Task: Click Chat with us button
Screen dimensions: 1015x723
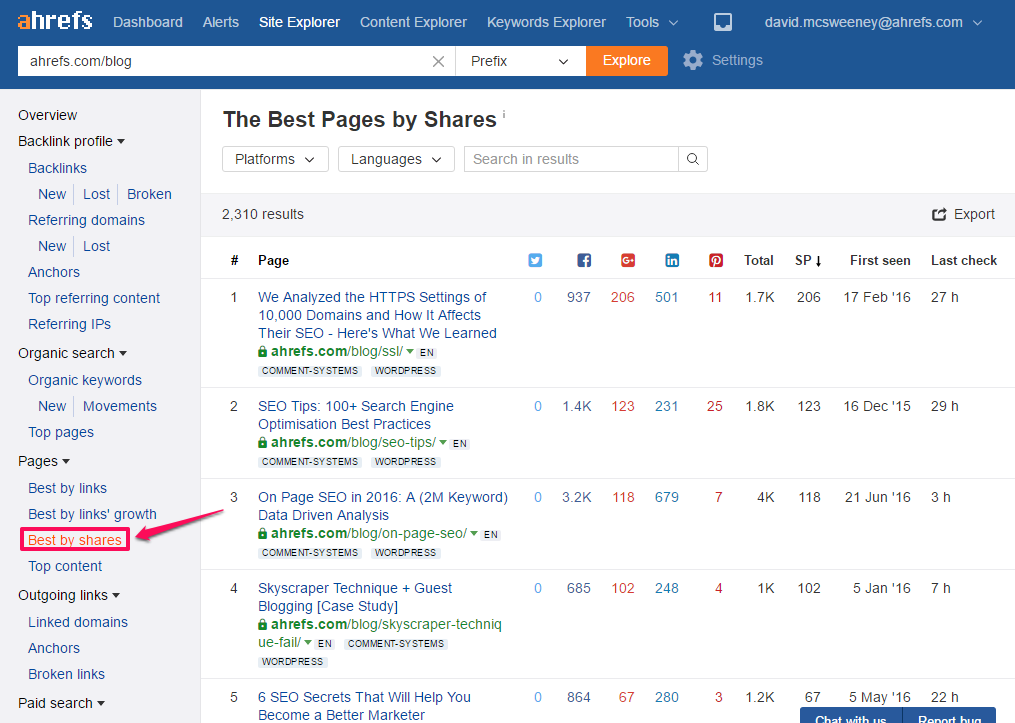Action: (x=851, y=716)
